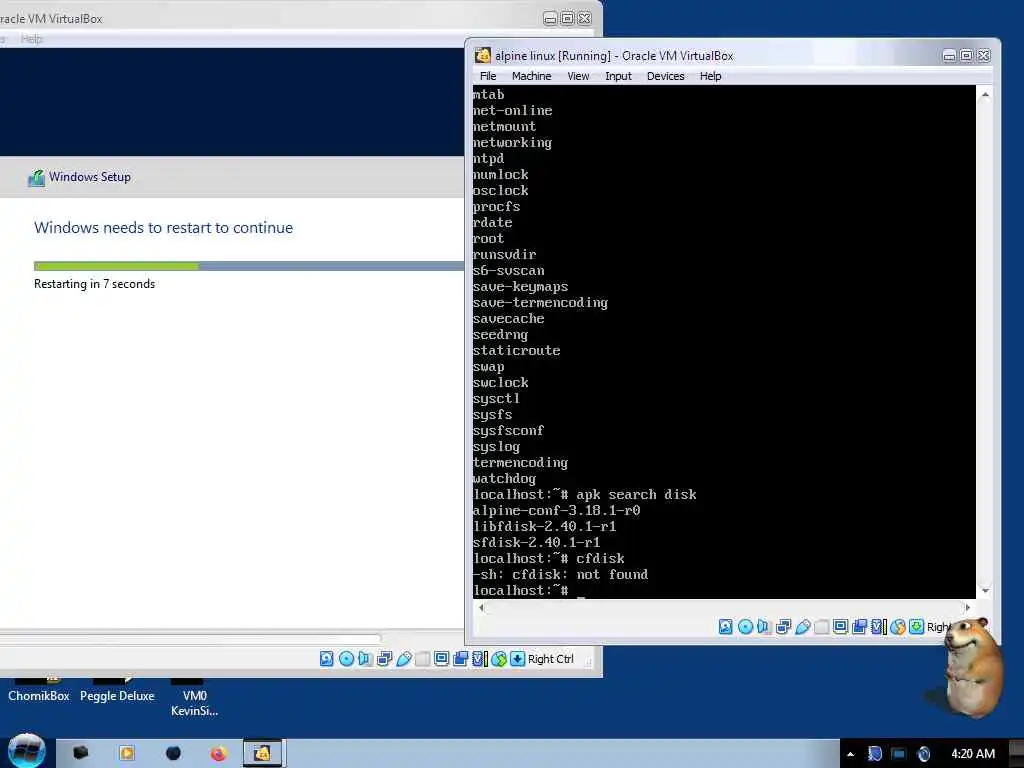This screenshot has height=768, width=1024.
Task: Open Firefox from the taskbar
Action: (x=218, y=754)
